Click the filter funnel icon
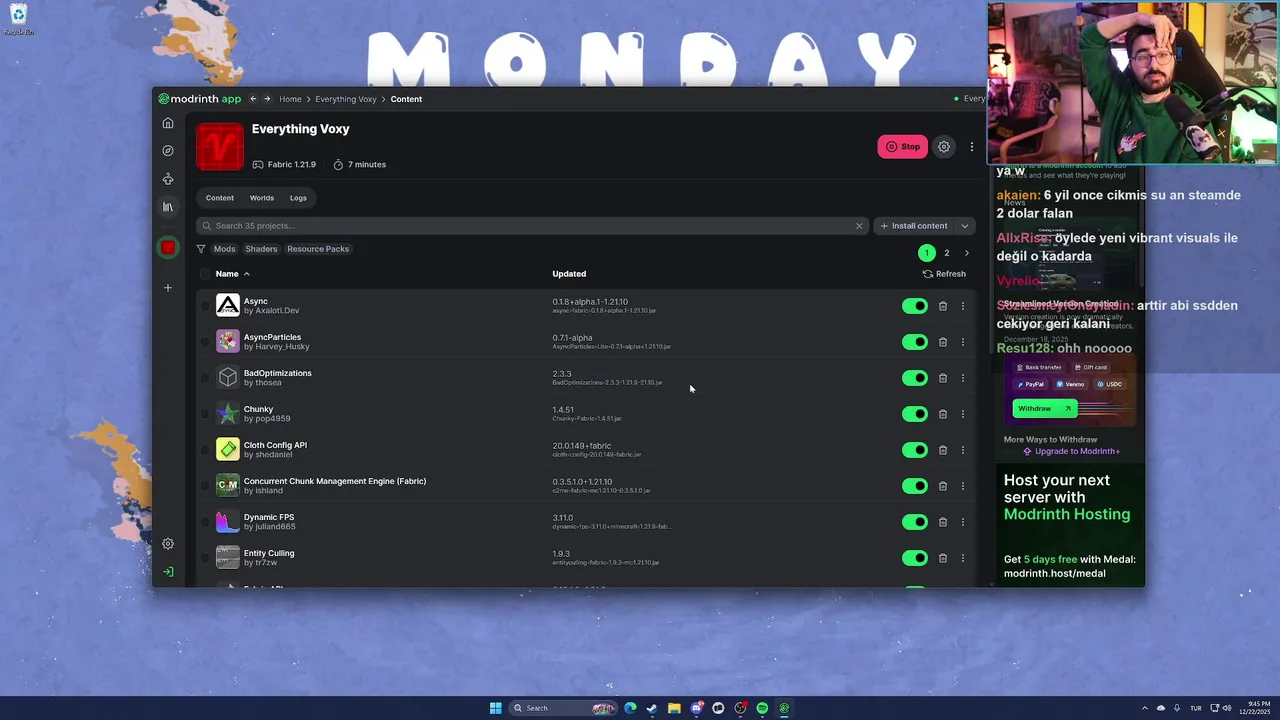Screen dimensions: 1280x720 (x=201, y=249)
